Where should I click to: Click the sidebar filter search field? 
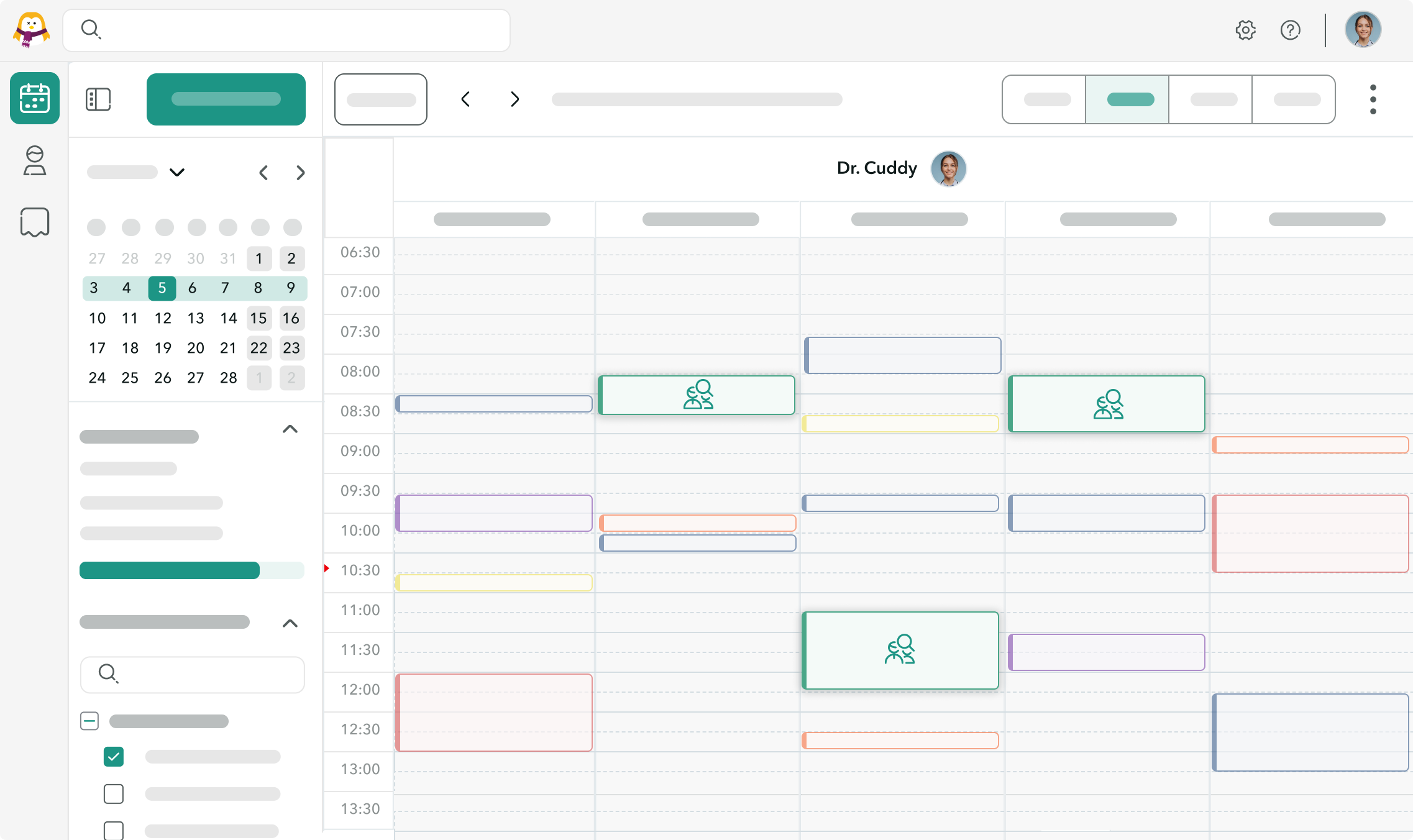(x=193, y=675)
